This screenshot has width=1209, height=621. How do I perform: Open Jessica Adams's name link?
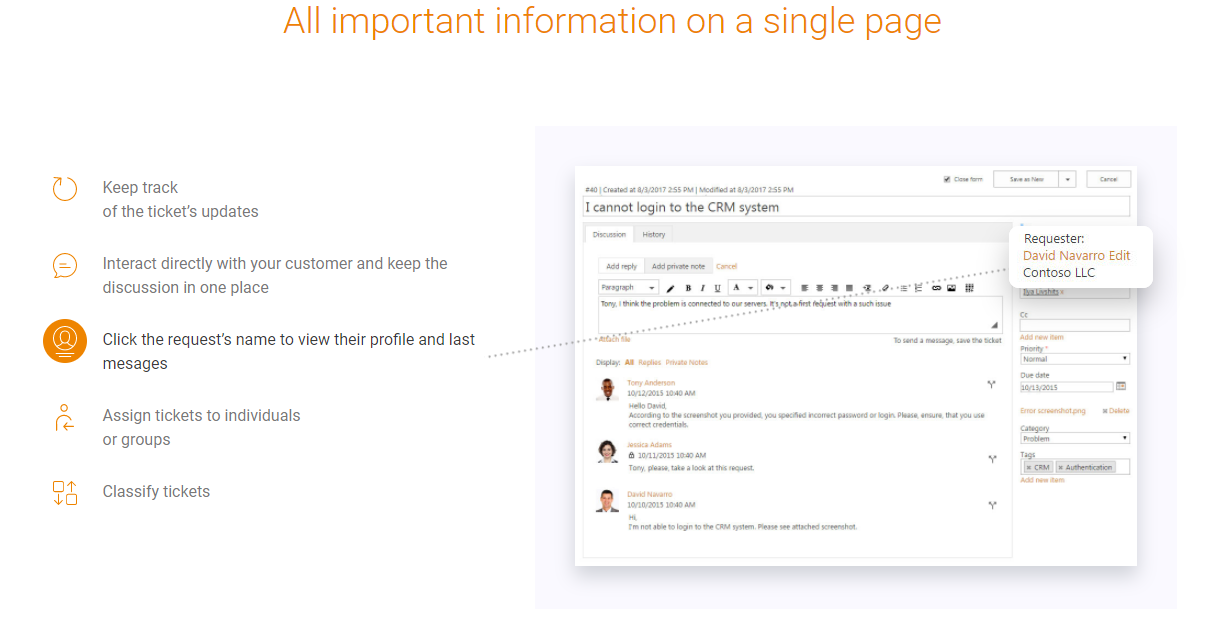649,445
